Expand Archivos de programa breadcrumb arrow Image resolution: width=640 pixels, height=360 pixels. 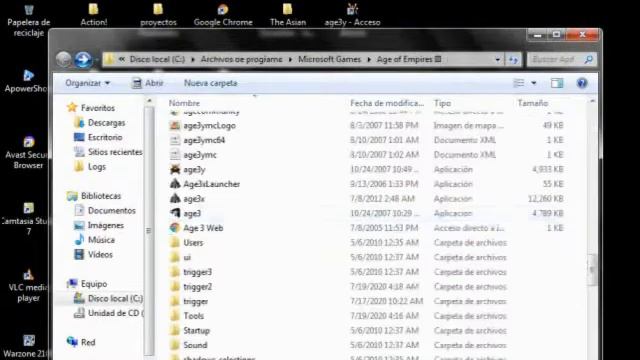pyautogui.click(x=290, y=60)
